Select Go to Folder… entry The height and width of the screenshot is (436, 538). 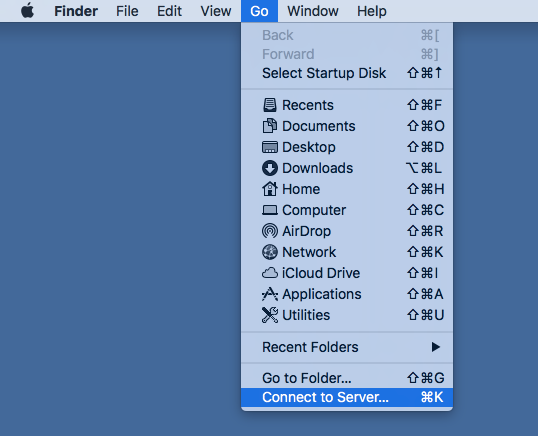point(347,378)
